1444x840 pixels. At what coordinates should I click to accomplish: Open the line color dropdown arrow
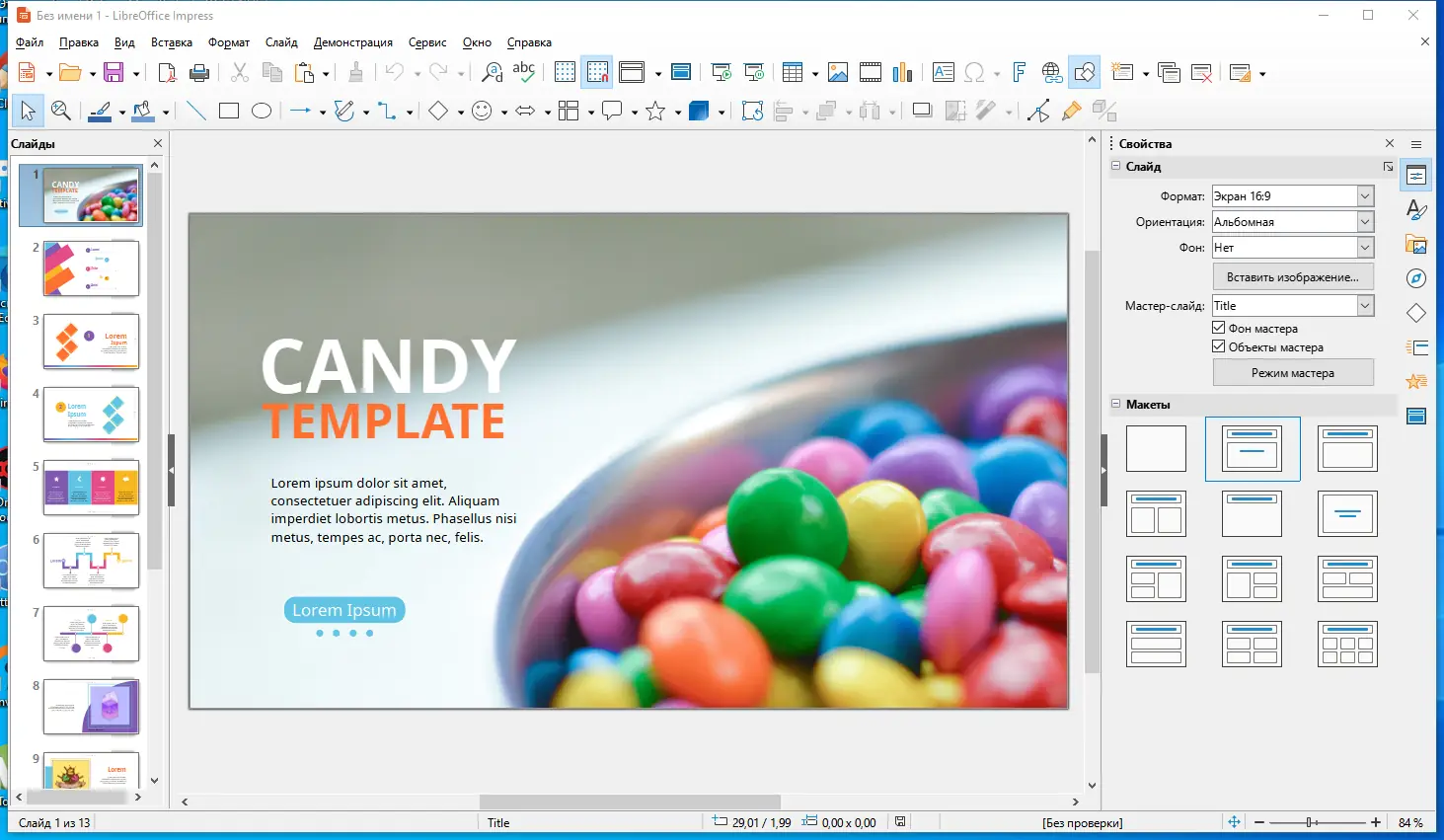(x=122, y=112)
